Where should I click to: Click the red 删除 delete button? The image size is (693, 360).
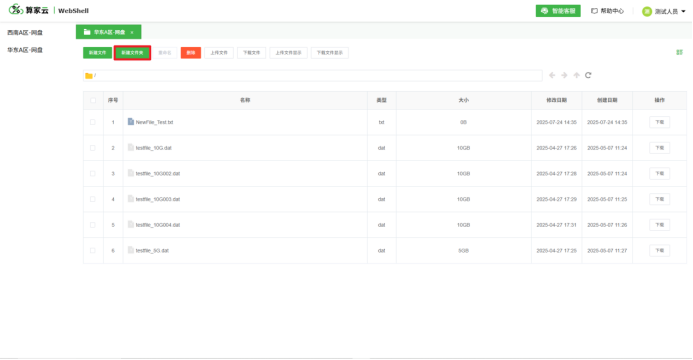click(x=190, y=53)
